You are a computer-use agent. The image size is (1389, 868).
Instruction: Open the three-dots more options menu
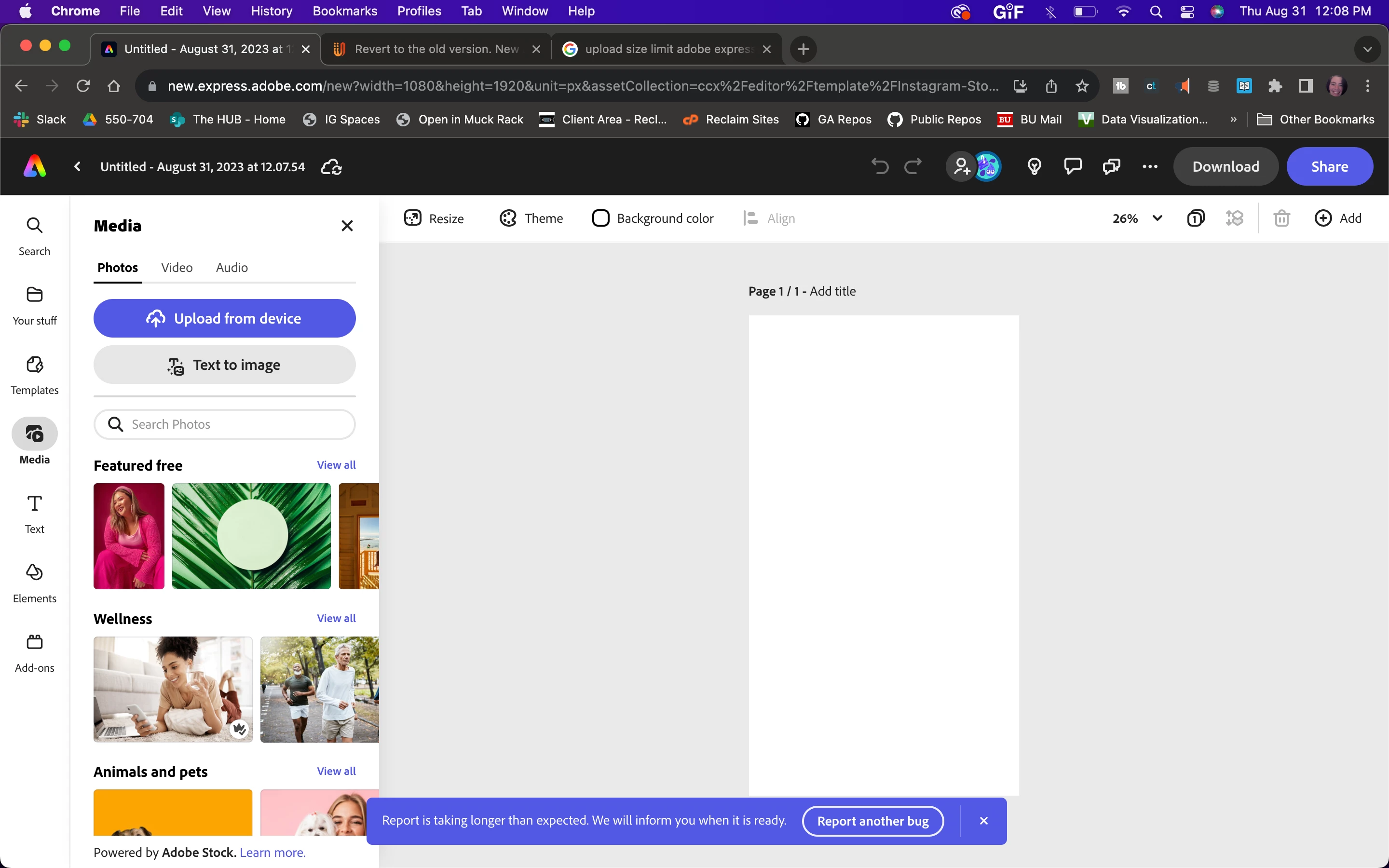click(1150, 166)
